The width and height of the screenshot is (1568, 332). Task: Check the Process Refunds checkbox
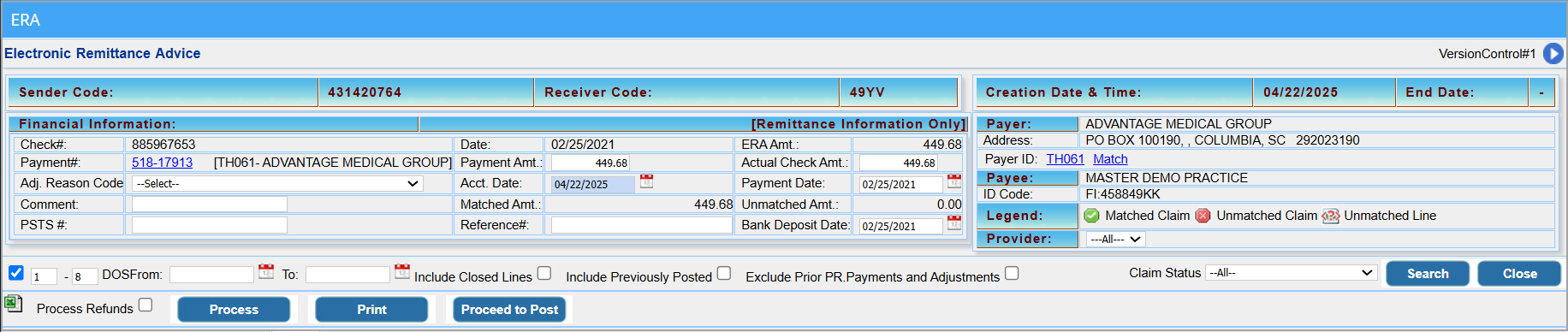tap(146, 305)
